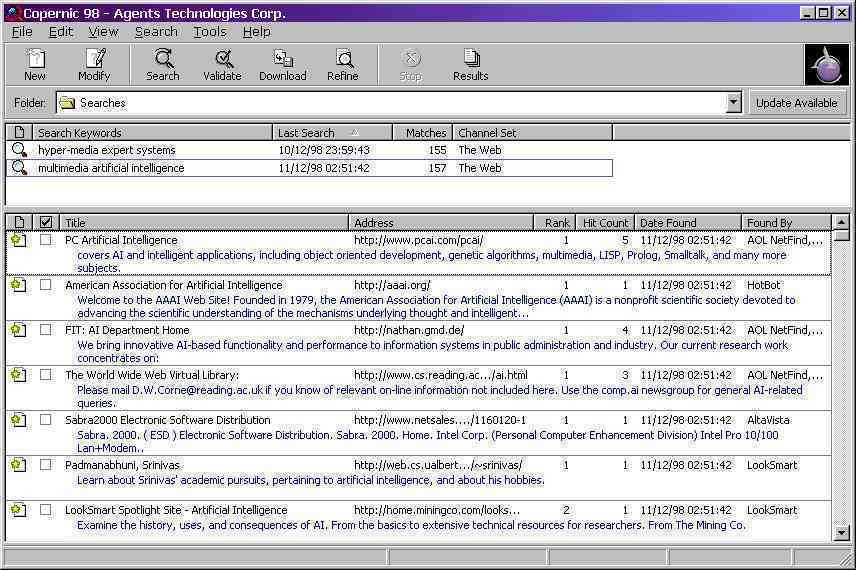
Task: Sort results by the Rank column header
Action: point(556,223)
